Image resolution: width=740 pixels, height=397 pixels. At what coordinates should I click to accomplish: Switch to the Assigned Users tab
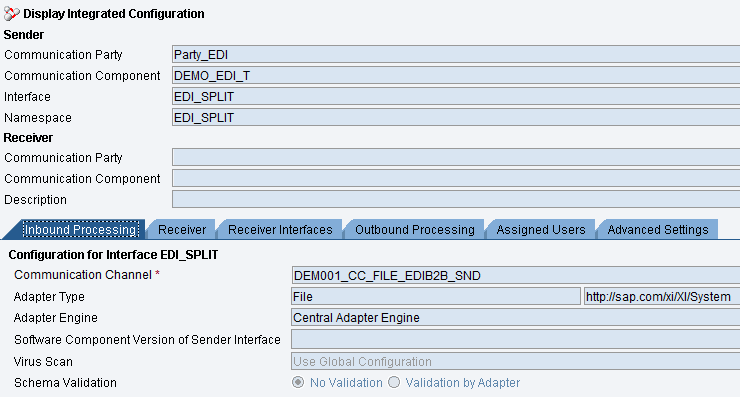540,229
